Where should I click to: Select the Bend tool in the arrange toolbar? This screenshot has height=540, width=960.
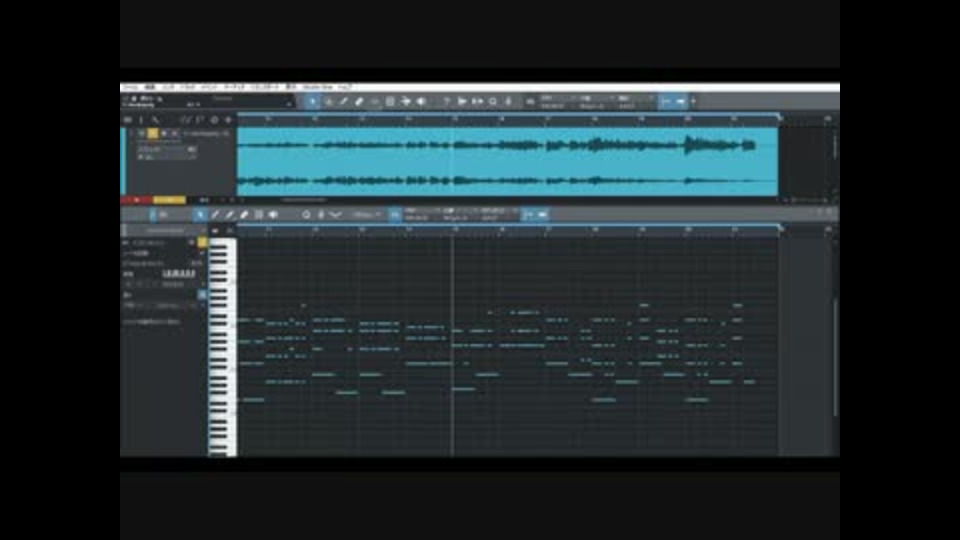tap(405, 102)
